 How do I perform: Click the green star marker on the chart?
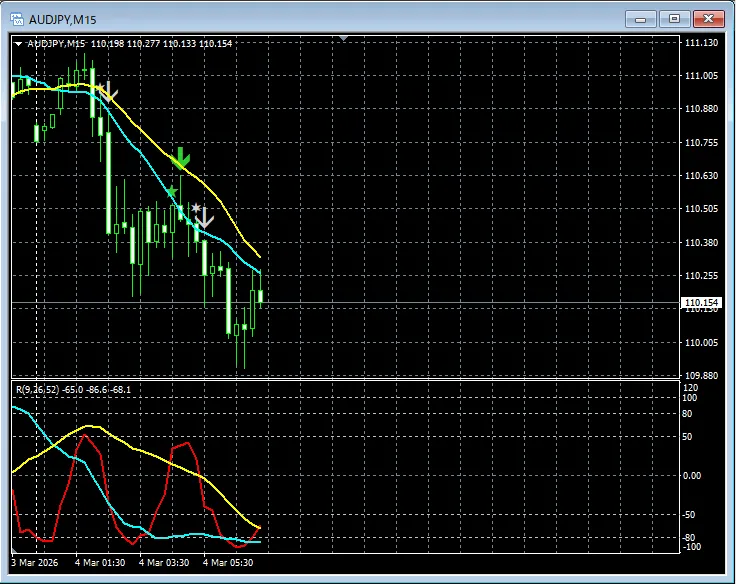pos(172,192)
